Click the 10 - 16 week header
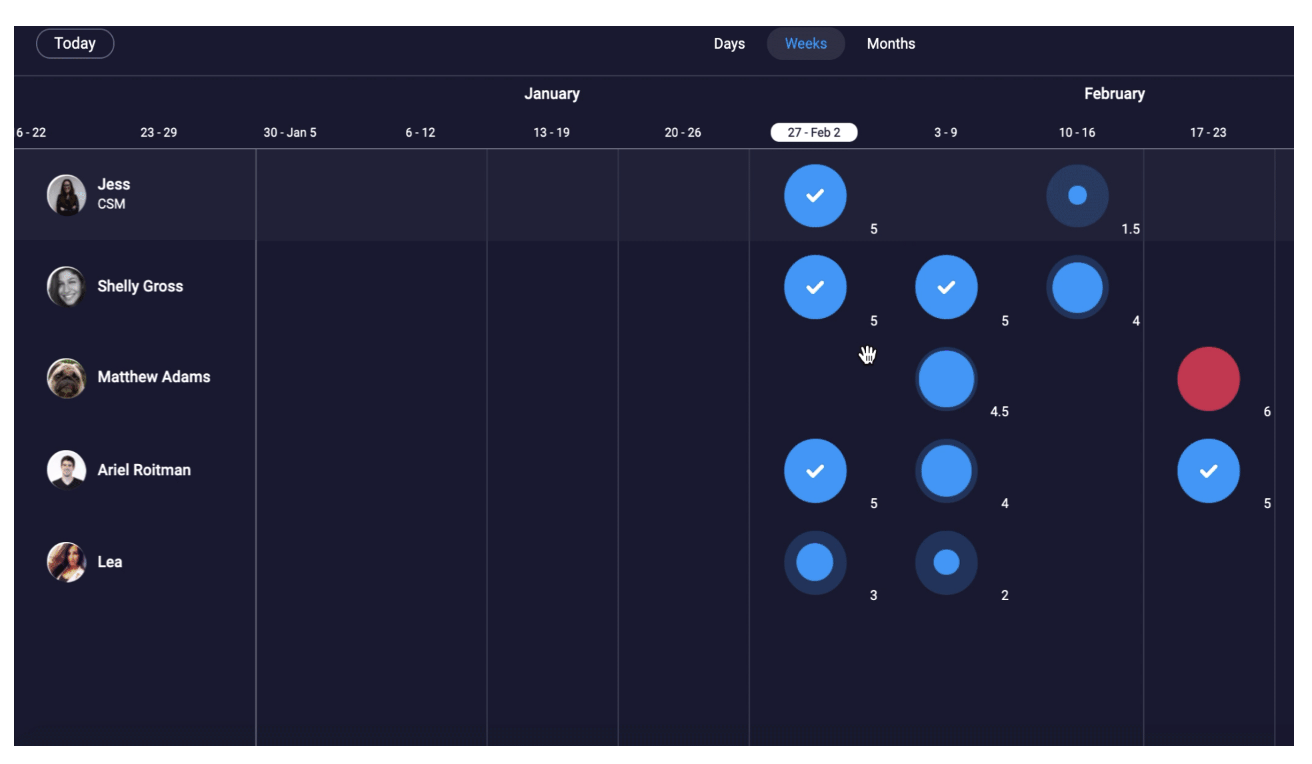Viewport: 1312px width, 764px height. (x=1077, y=133)
